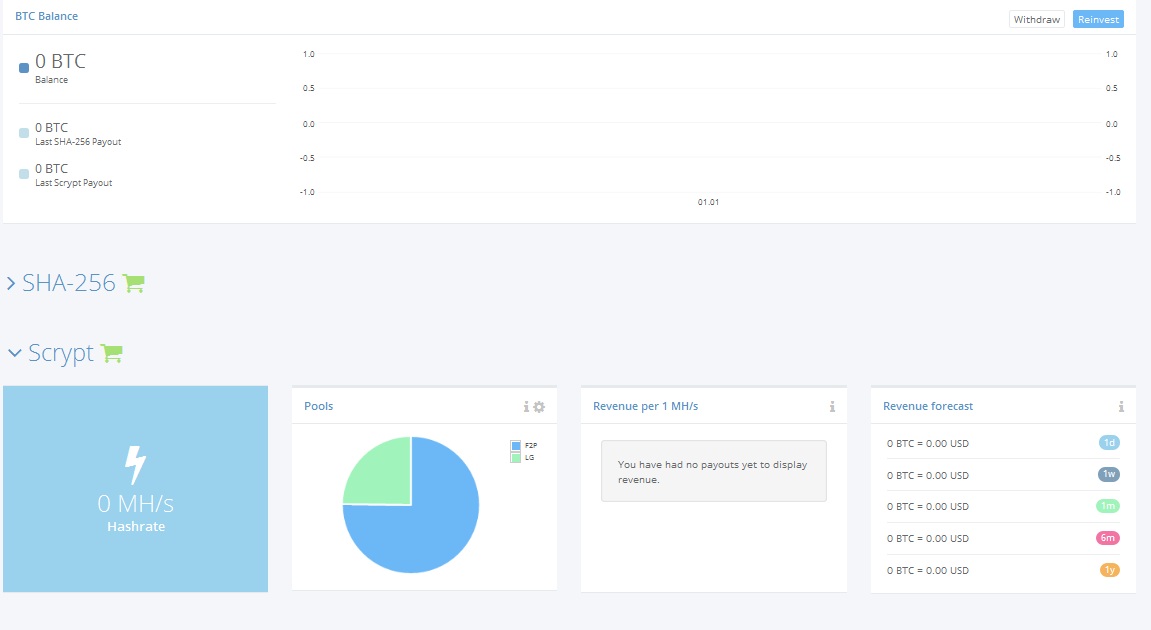The height and width of the screenshot is (630, 1151).
Task: Toggle the Last Scrypt Payout legend swatch
Action: click(24, 174)
